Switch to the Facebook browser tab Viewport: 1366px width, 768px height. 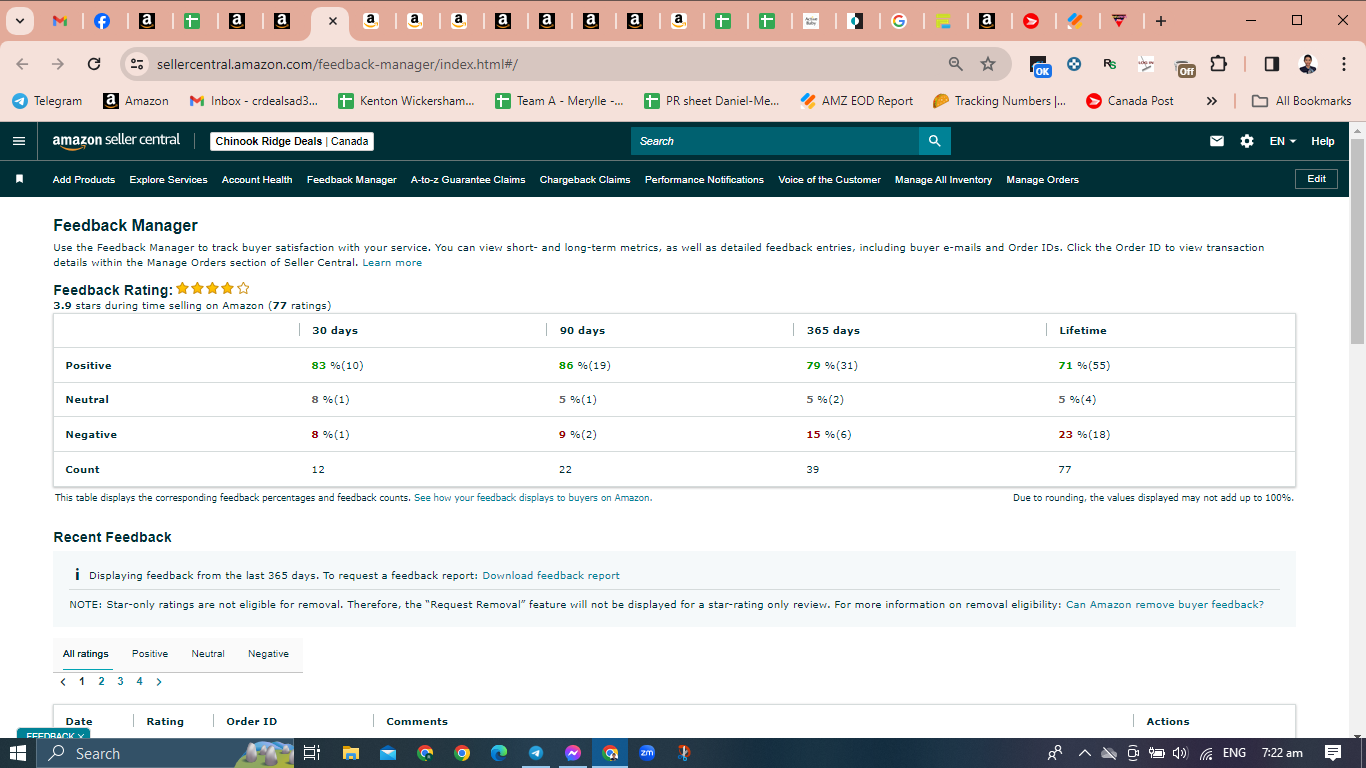[x=102, y=21]
